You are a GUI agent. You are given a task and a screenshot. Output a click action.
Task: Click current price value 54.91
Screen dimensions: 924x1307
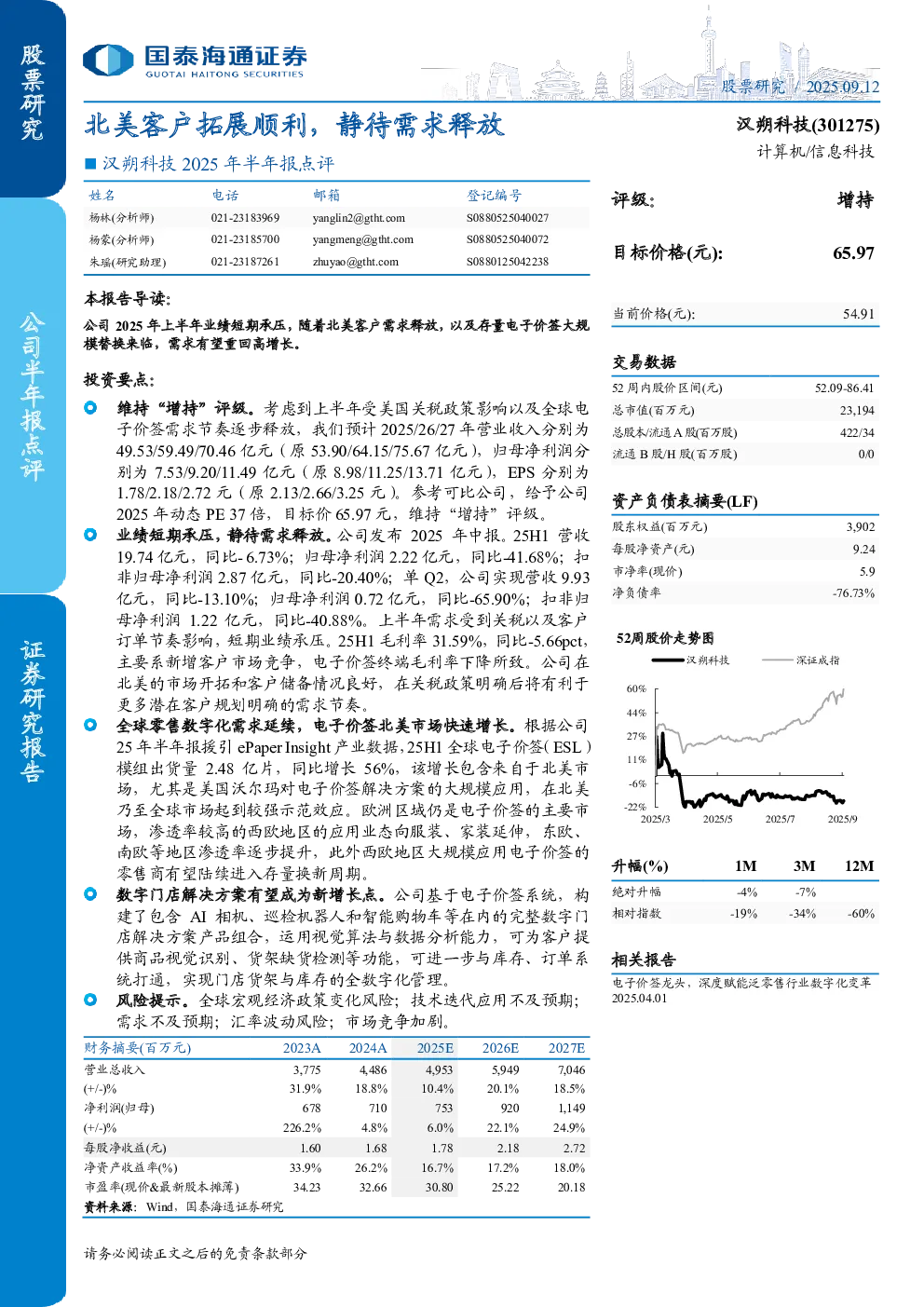(x=859, y=314)
